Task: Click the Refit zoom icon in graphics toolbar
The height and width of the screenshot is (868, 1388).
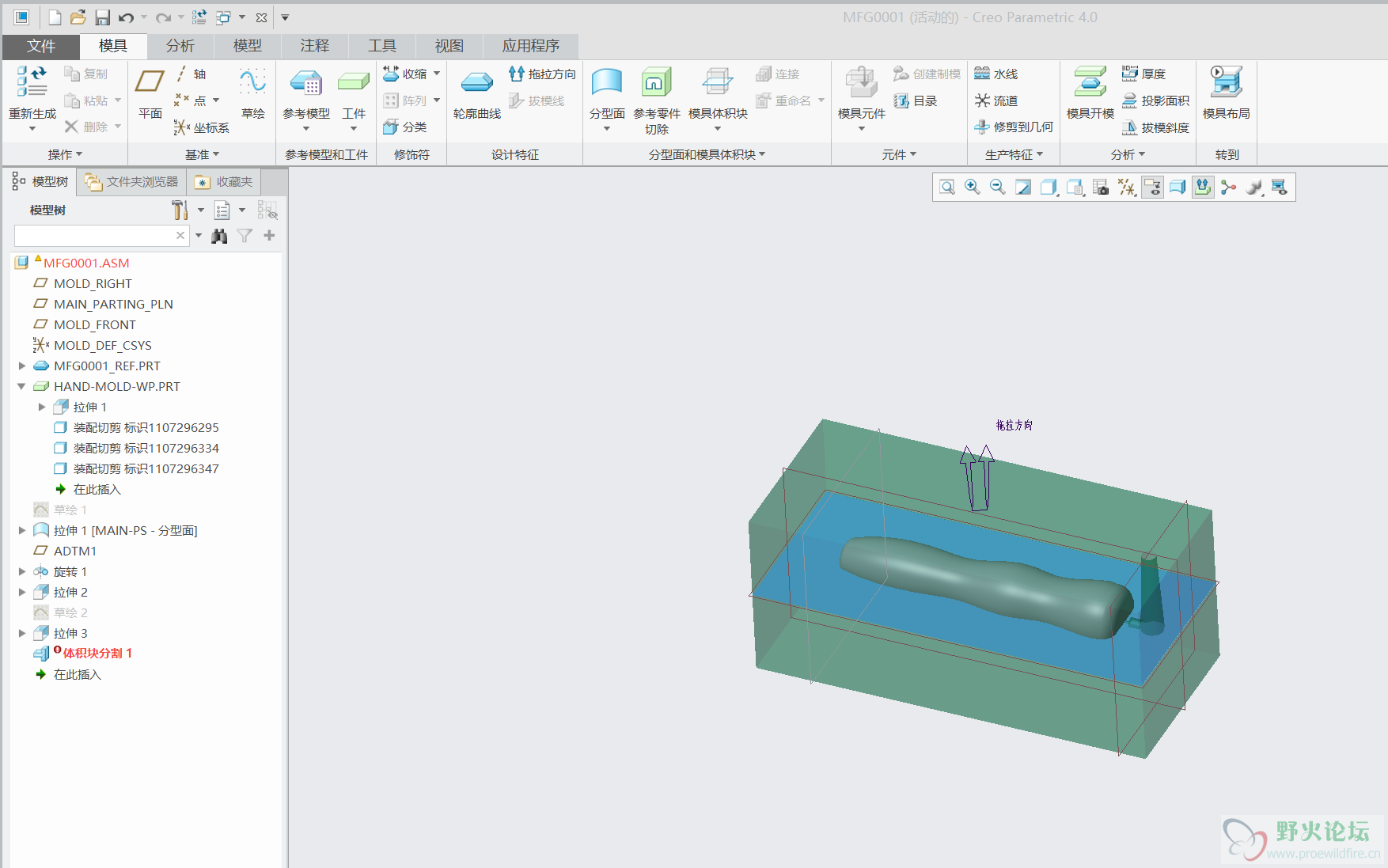Action: [947, 188]
